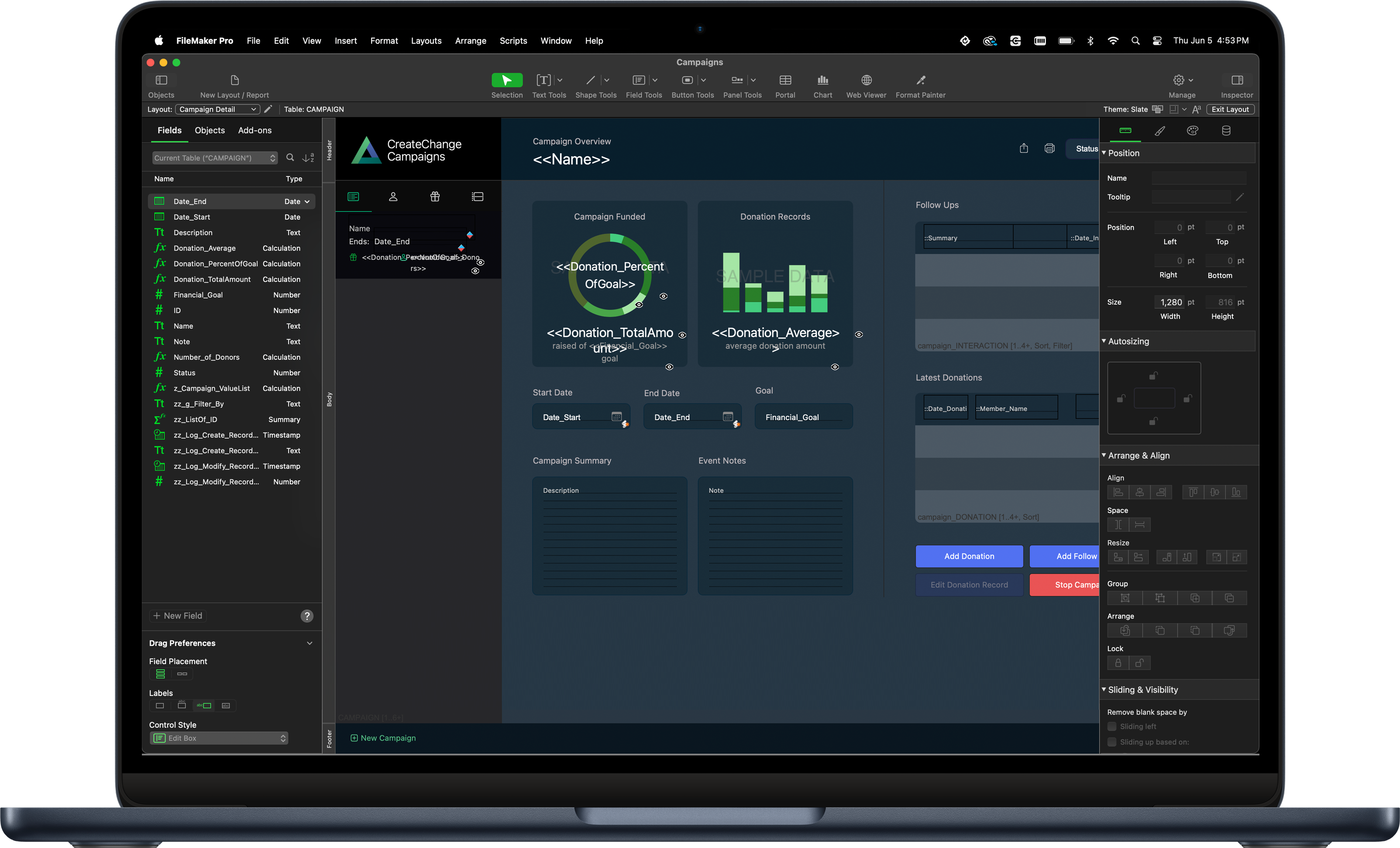Open the Layouts menu

click(x=426, y=40)
